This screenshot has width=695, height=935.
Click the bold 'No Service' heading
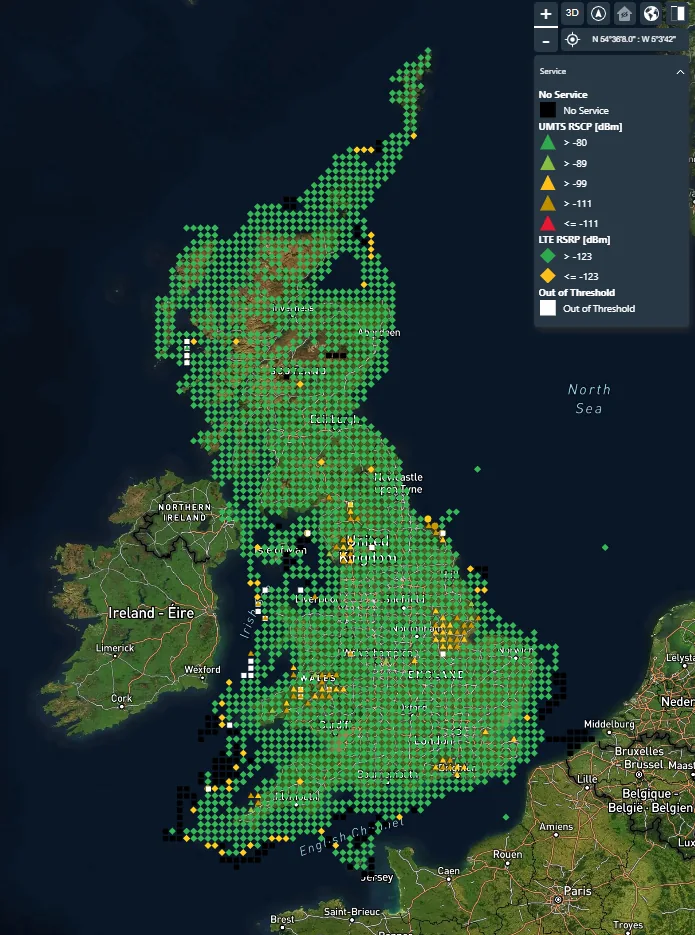pyautogui.click(x=563, y=94)
